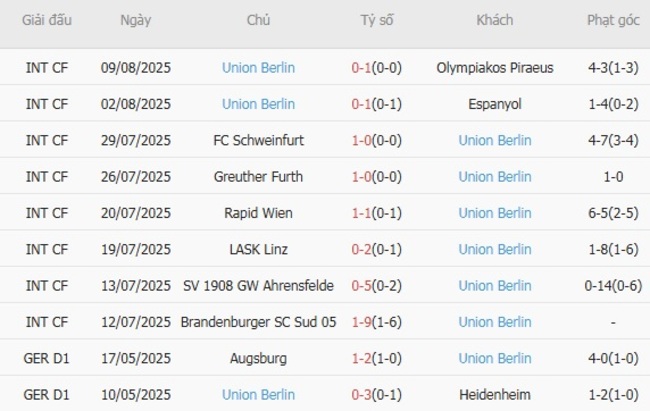Select the Giải đấu column header
650x411 pixels.
point(47,20)
